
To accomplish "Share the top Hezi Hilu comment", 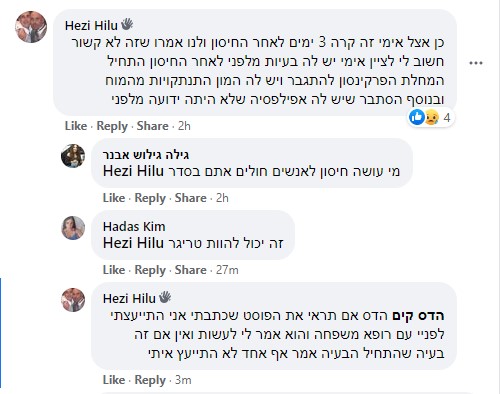I will coord(153,126).
